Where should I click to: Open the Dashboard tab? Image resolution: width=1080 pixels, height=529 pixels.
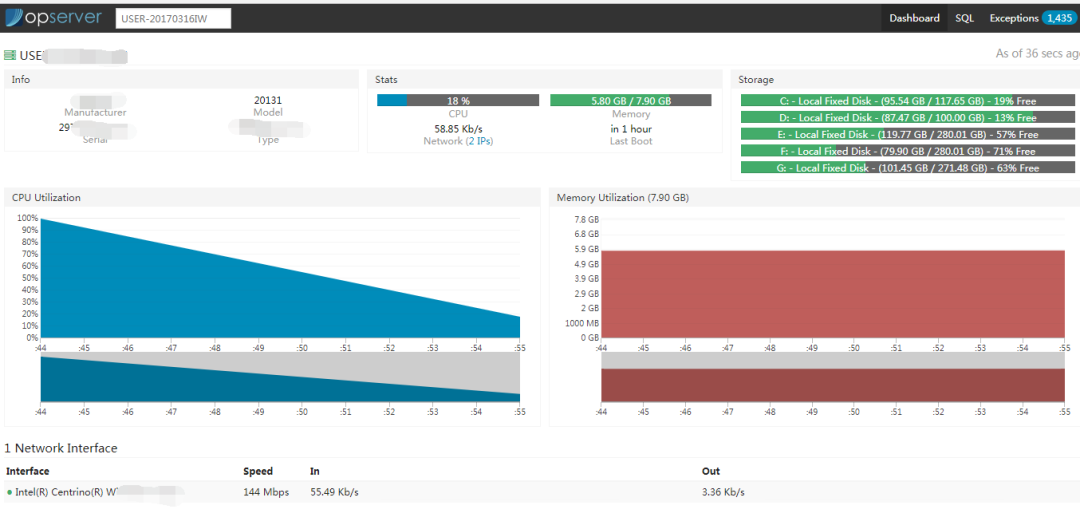(x=914, y=18)
